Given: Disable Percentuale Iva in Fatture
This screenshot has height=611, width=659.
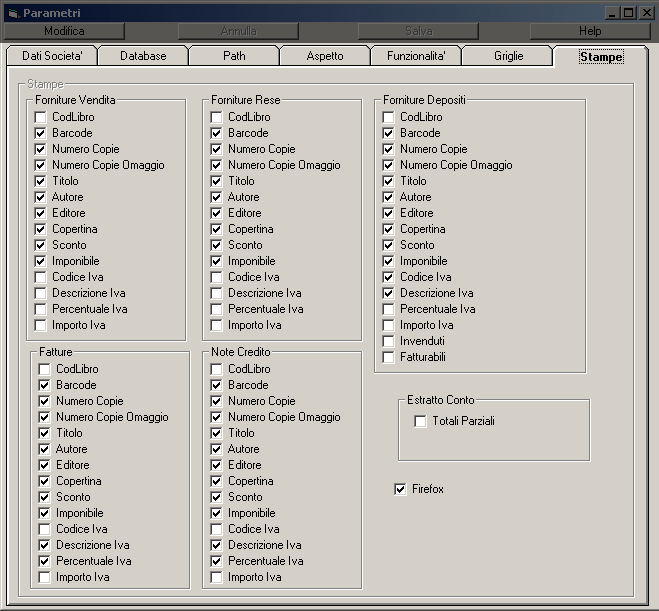Looking at the screenshot, I should click(44, 561).
